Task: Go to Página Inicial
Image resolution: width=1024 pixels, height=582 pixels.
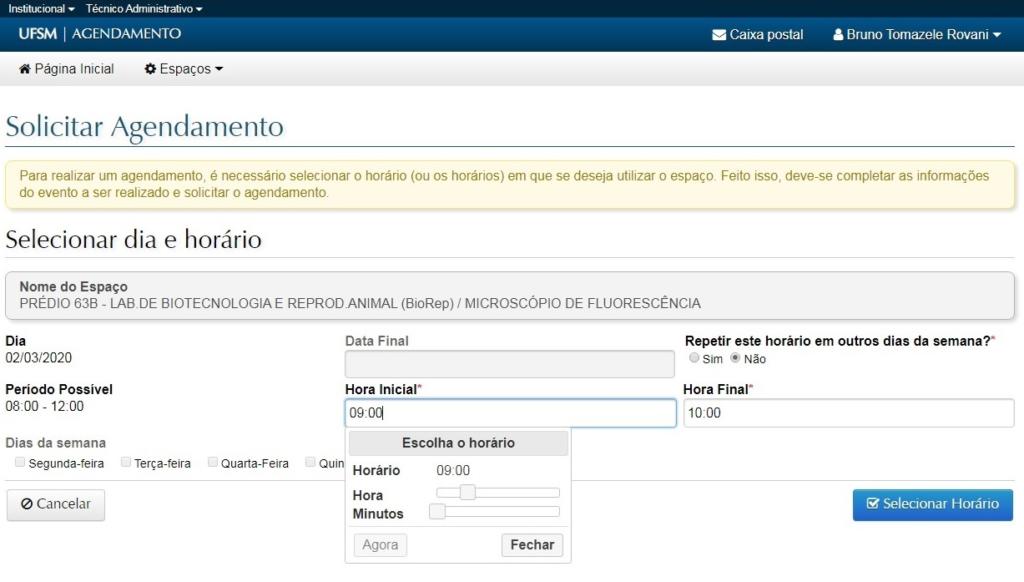Action: point(74,69)
